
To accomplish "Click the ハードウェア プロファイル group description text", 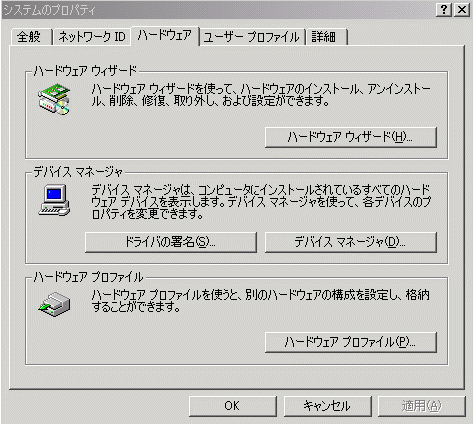I will click(x=261, y=300).
